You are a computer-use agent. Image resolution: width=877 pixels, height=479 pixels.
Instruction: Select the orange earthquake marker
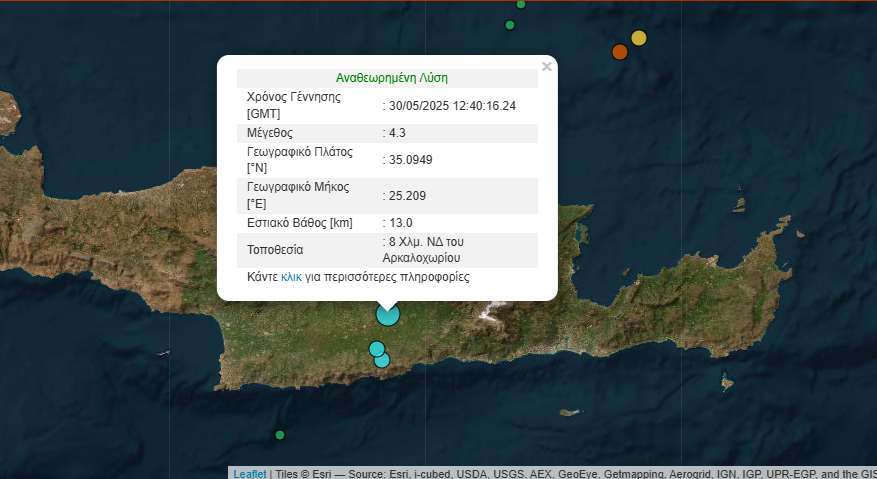click(x=619, y=52)
